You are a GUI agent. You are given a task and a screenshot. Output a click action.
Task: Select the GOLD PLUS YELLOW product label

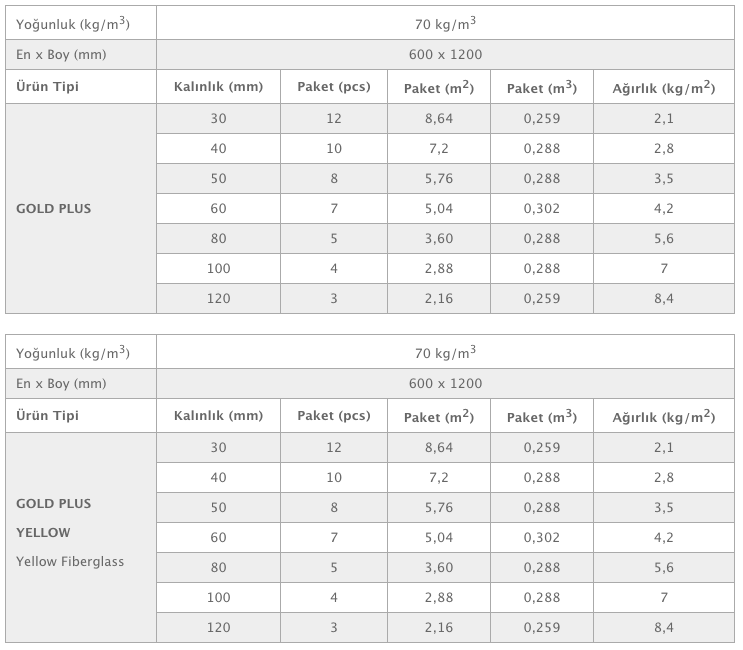pos(54,518)
